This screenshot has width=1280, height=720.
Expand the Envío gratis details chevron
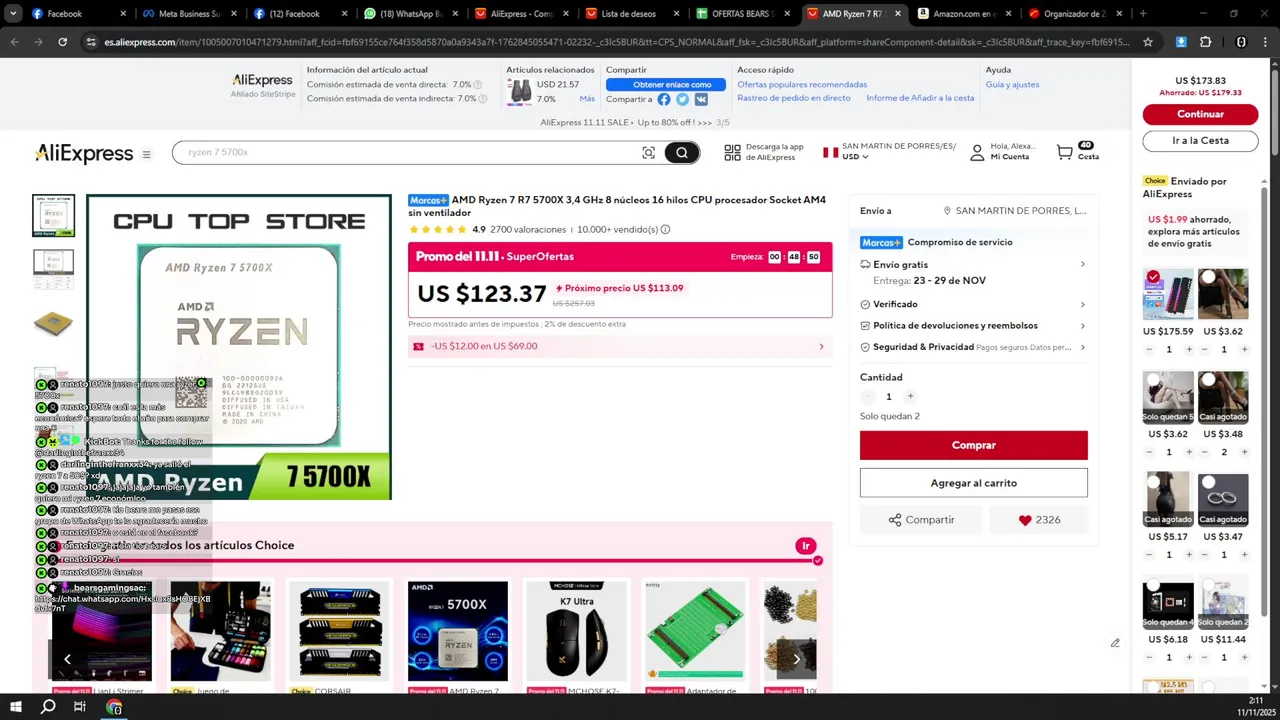[1082, 265]
